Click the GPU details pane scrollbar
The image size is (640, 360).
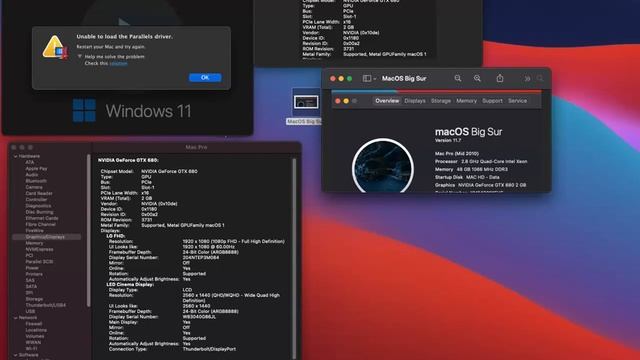[x=294, y=258]
